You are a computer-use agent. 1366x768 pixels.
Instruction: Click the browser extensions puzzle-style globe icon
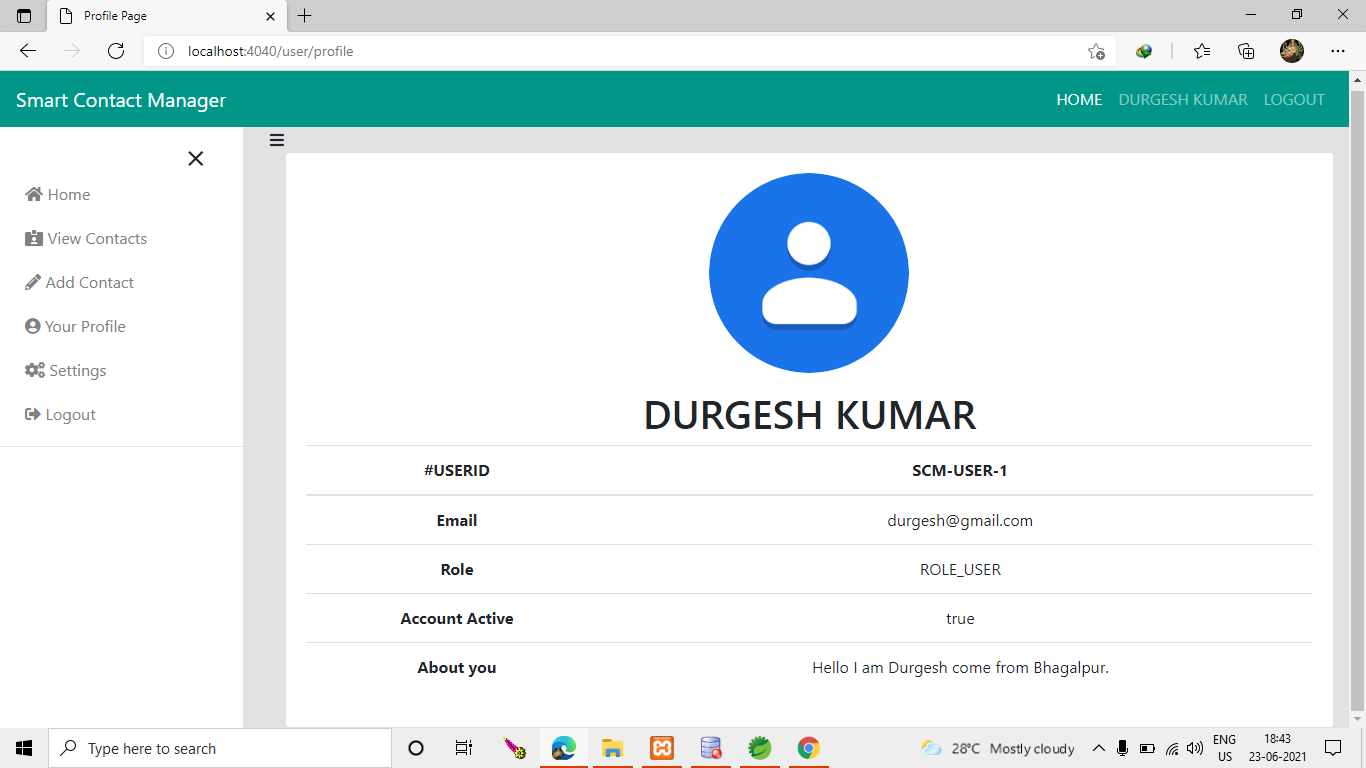1143,51
